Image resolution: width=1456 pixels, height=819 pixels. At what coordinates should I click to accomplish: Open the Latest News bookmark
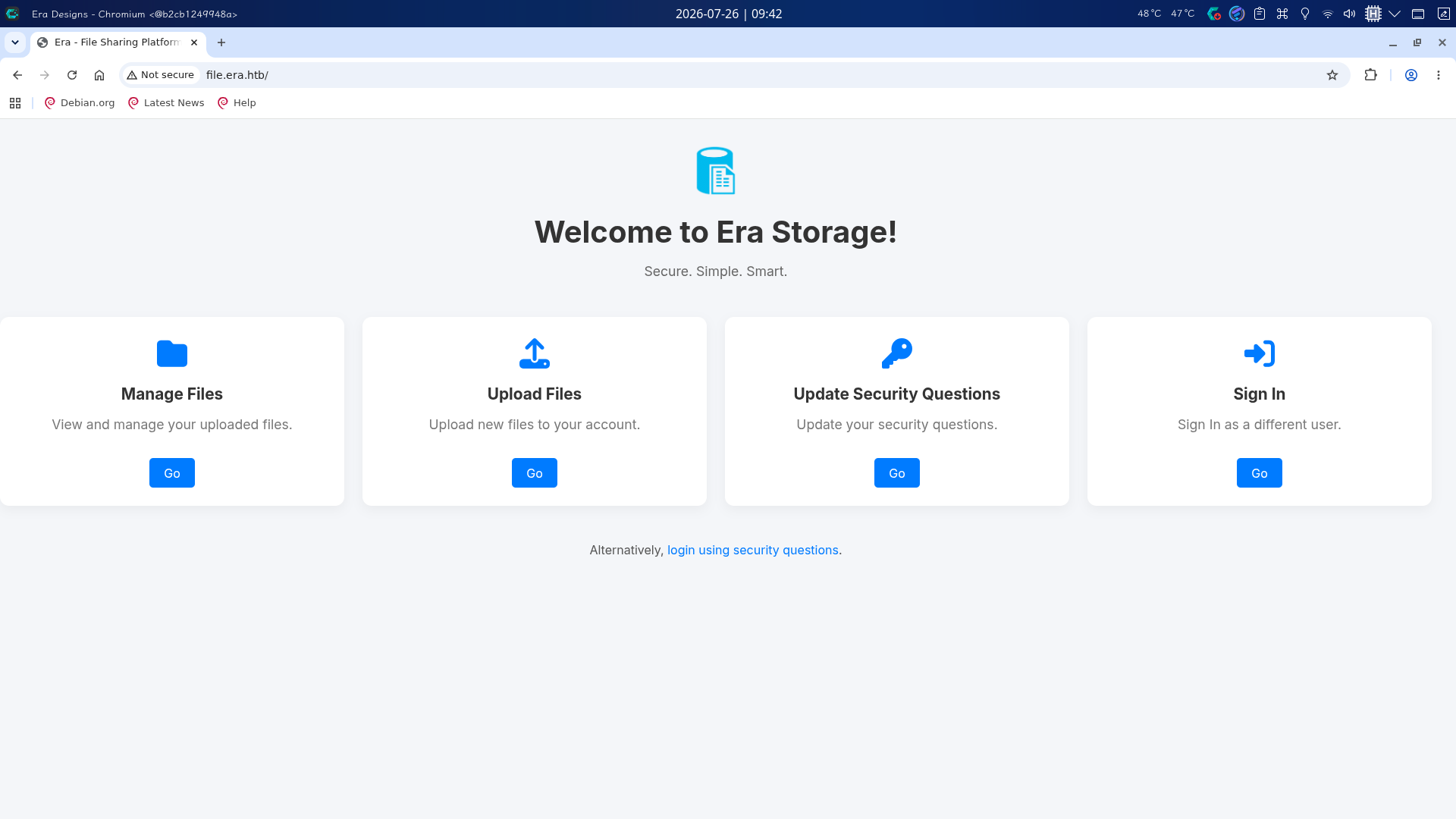[166, 103]
